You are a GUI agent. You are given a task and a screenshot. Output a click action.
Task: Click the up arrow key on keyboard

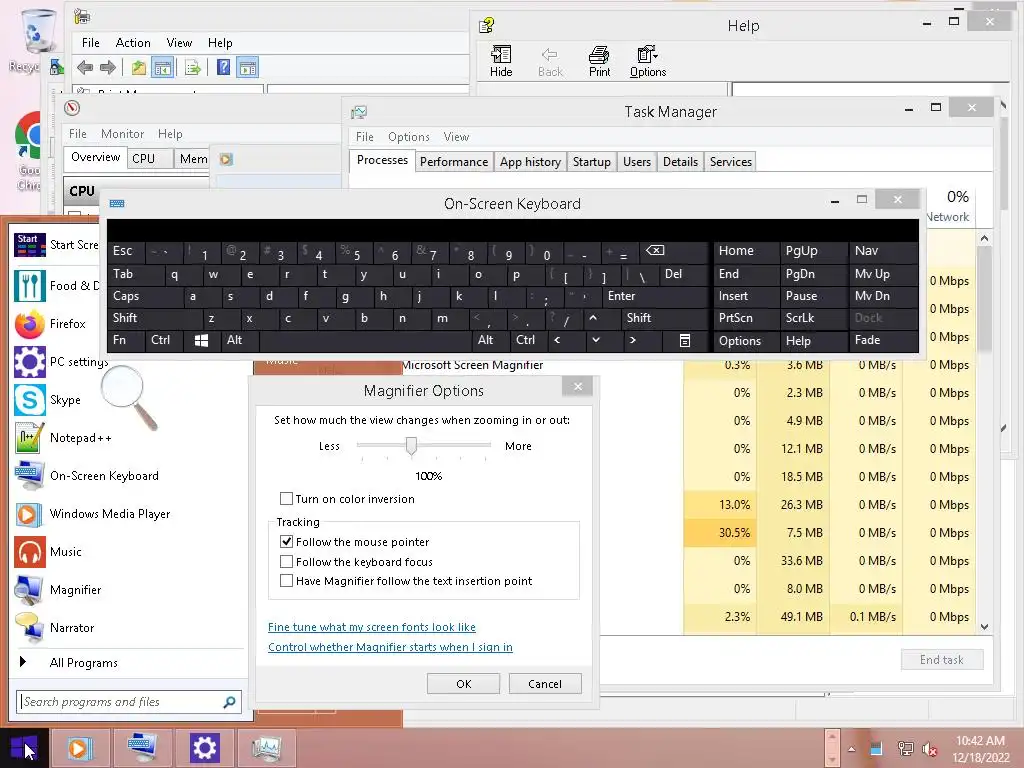[x=592, y=318]
